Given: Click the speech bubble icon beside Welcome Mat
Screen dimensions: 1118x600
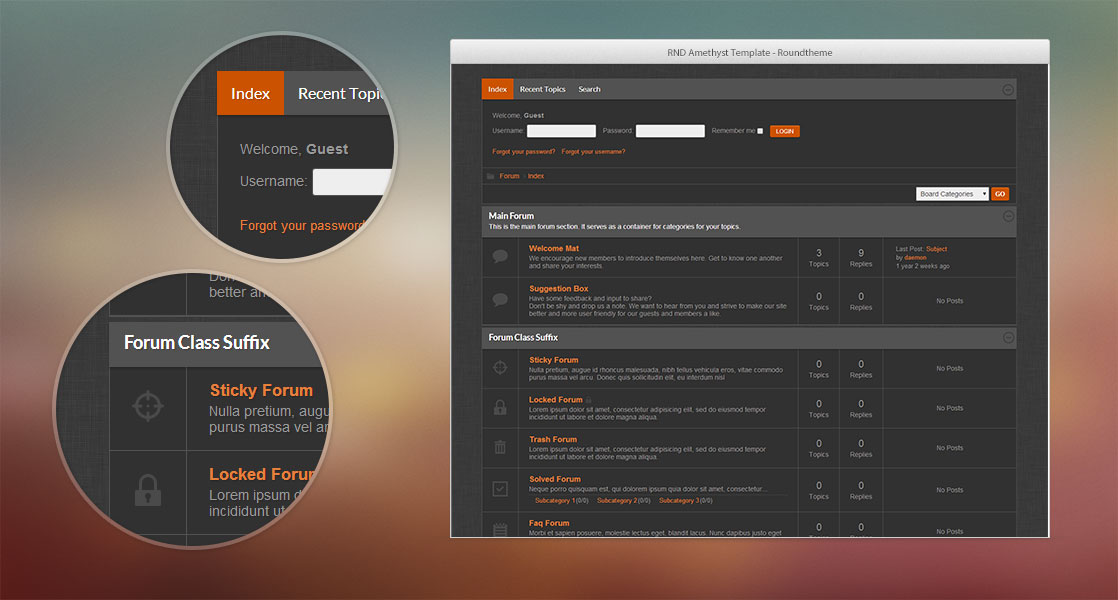Looking at the screenshot, I should click(x=500, y=257).
